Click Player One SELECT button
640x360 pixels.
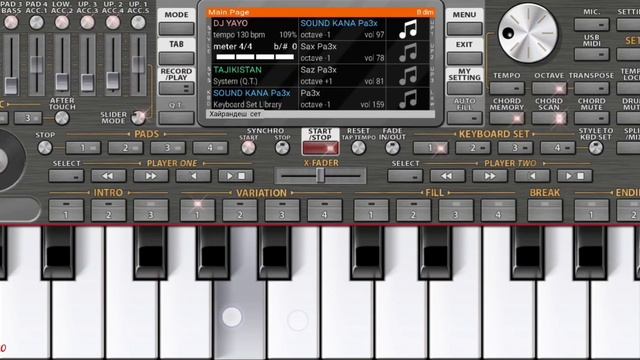(x=66, y=176)
